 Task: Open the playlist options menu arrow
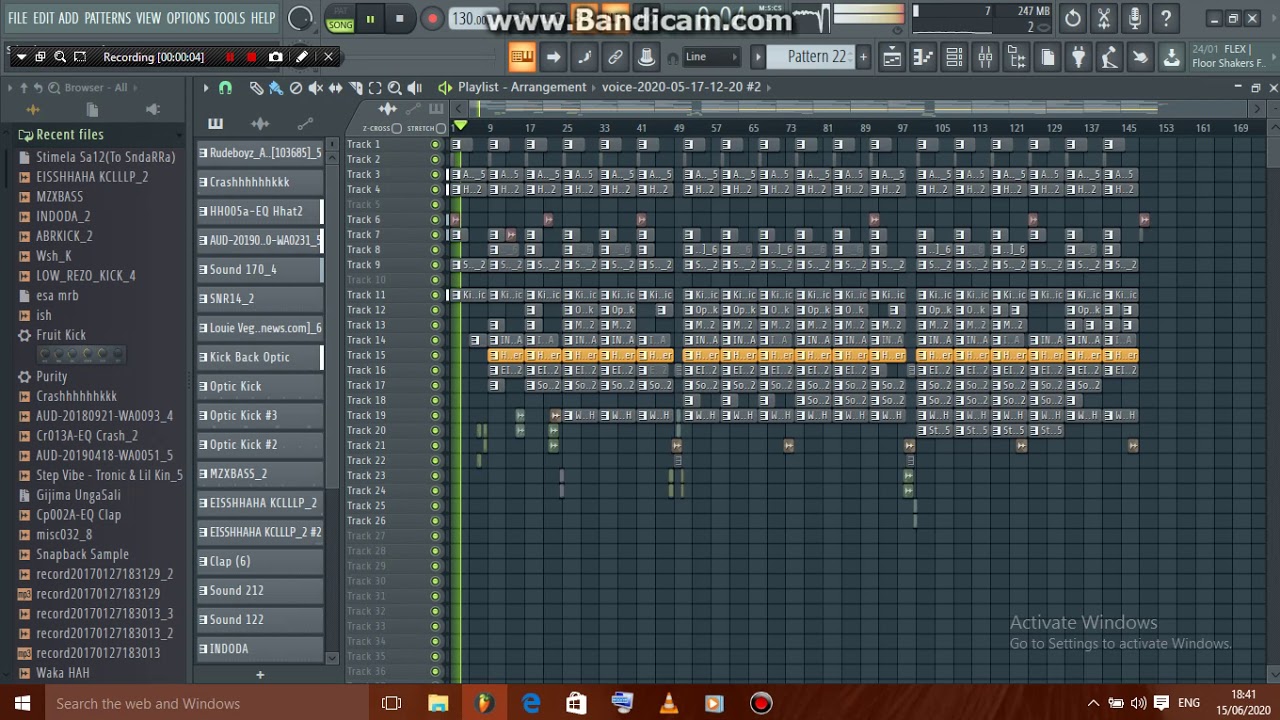(x=206, y=88)
